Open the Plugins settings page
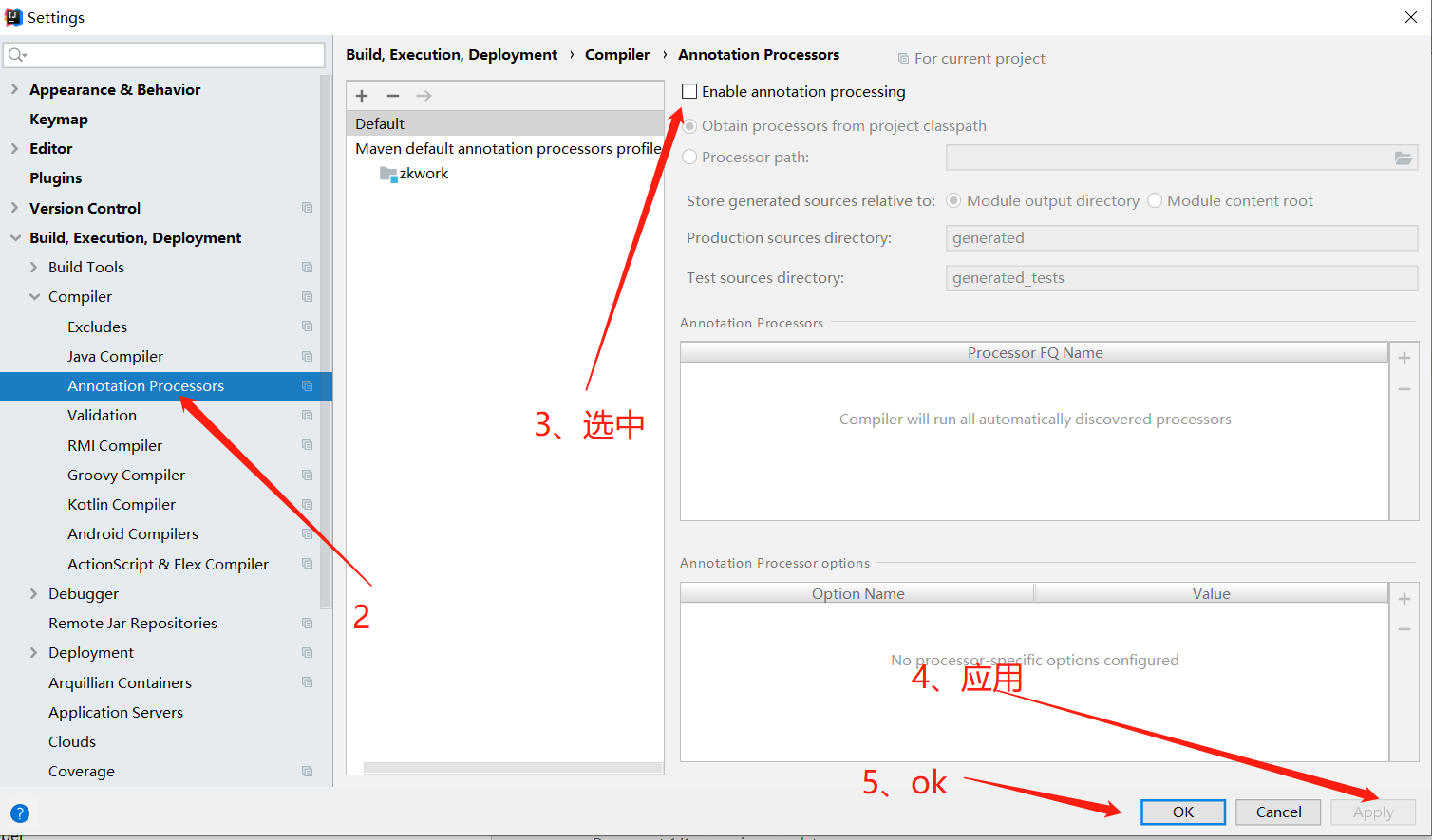This screenshot has height=840, width=1432. (56, 178)
